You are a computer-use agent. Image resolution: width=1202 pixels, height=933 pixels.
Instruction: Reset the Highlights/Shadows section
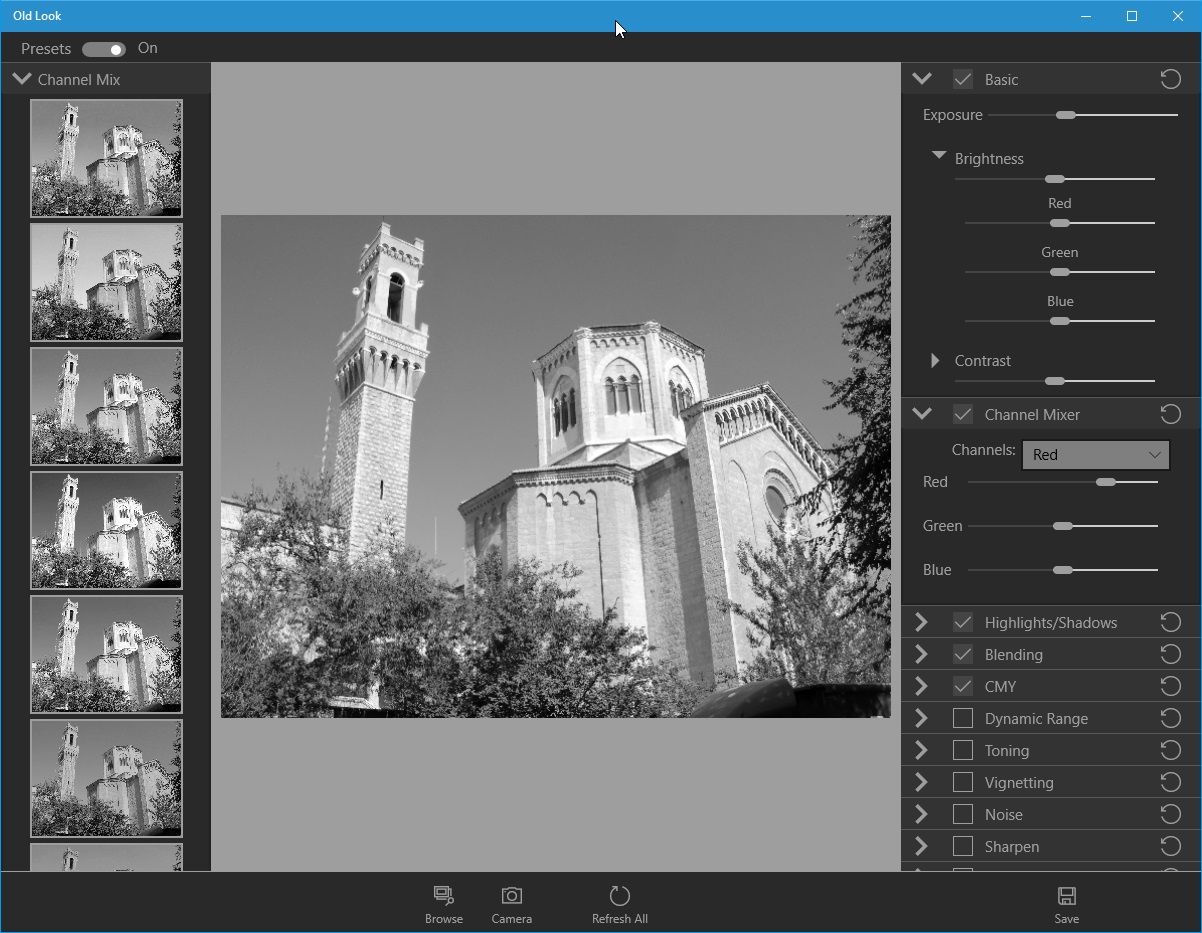tap(1170, 622)
